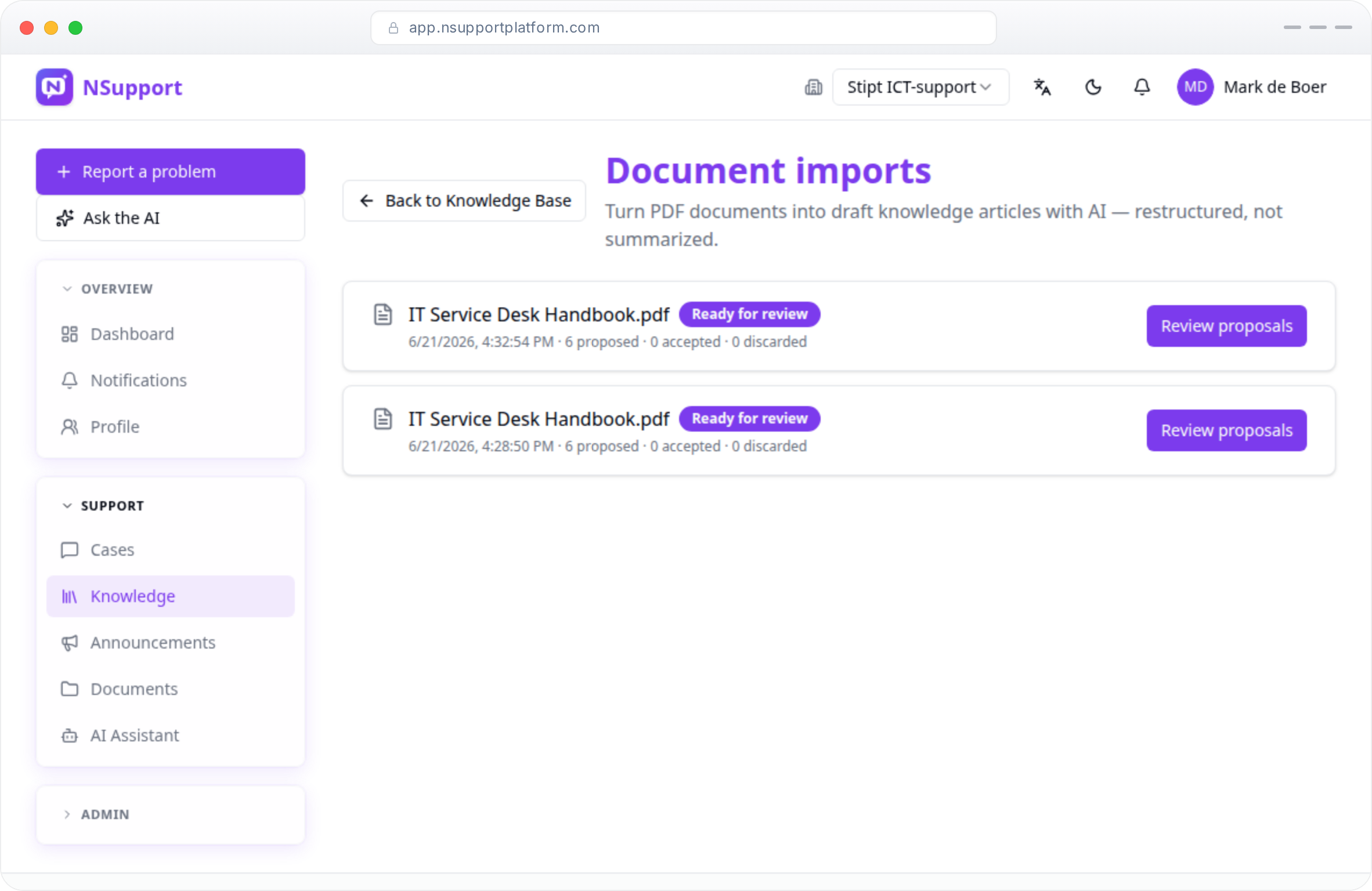Click Ready for review badge on 4:32:54 import
The image size is (1372, 891).
pos(749,314)
